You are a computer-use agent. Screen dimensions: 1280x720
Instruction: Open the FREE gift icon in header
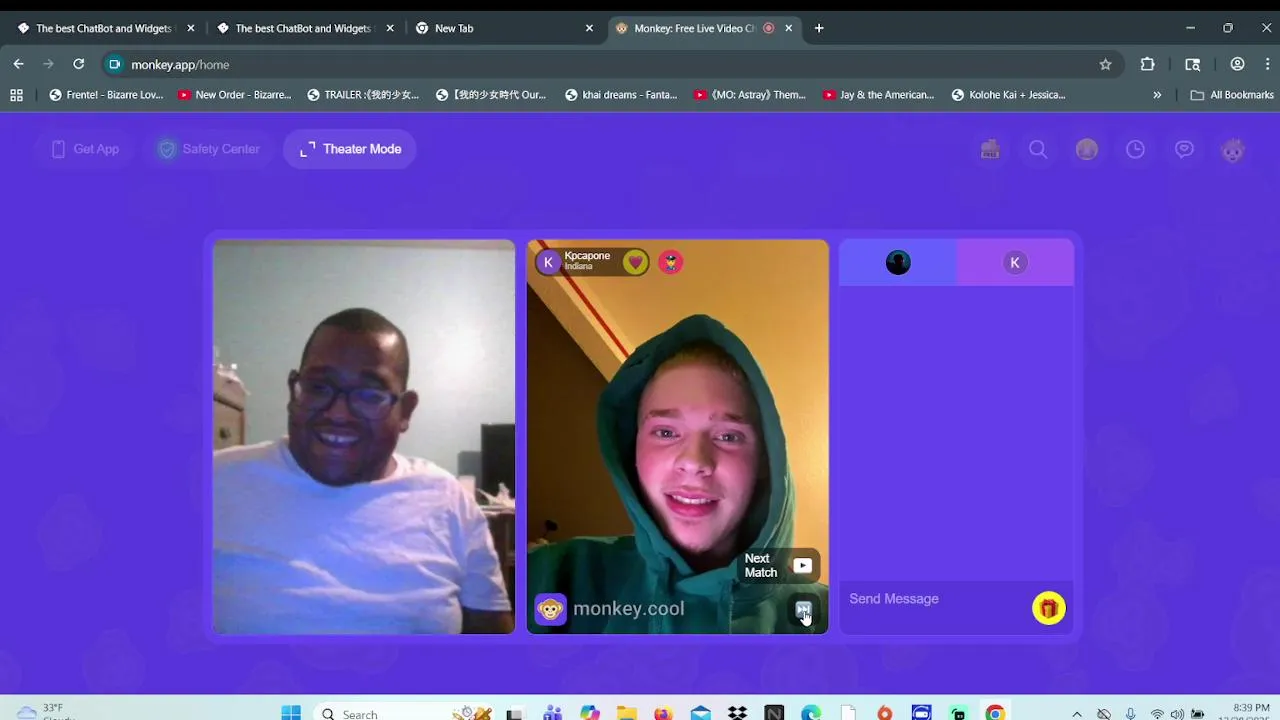point(990,149)
